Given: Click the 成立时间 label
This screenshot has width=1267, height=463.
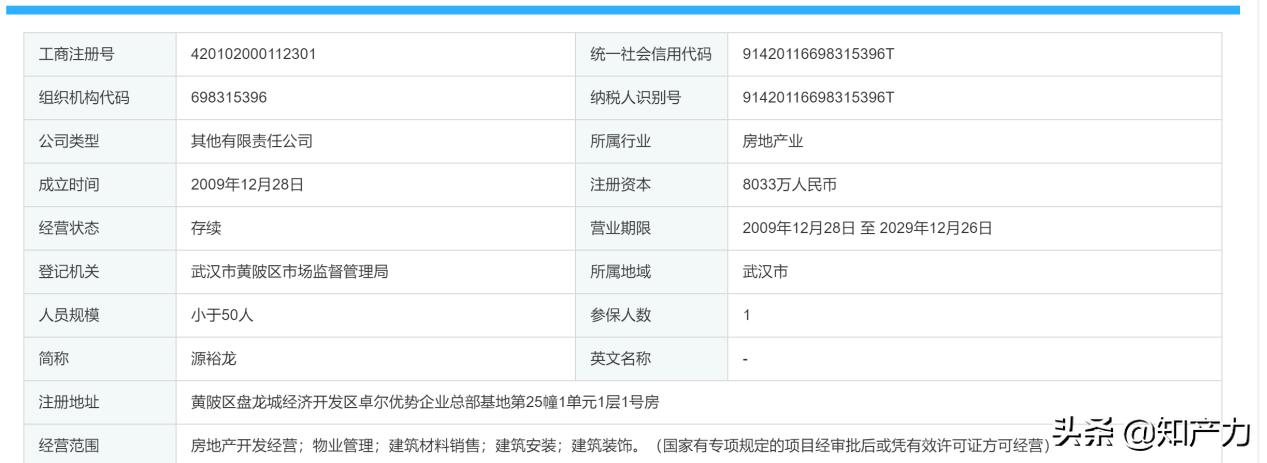Looking at the screenshot, I should pos(68,184).
